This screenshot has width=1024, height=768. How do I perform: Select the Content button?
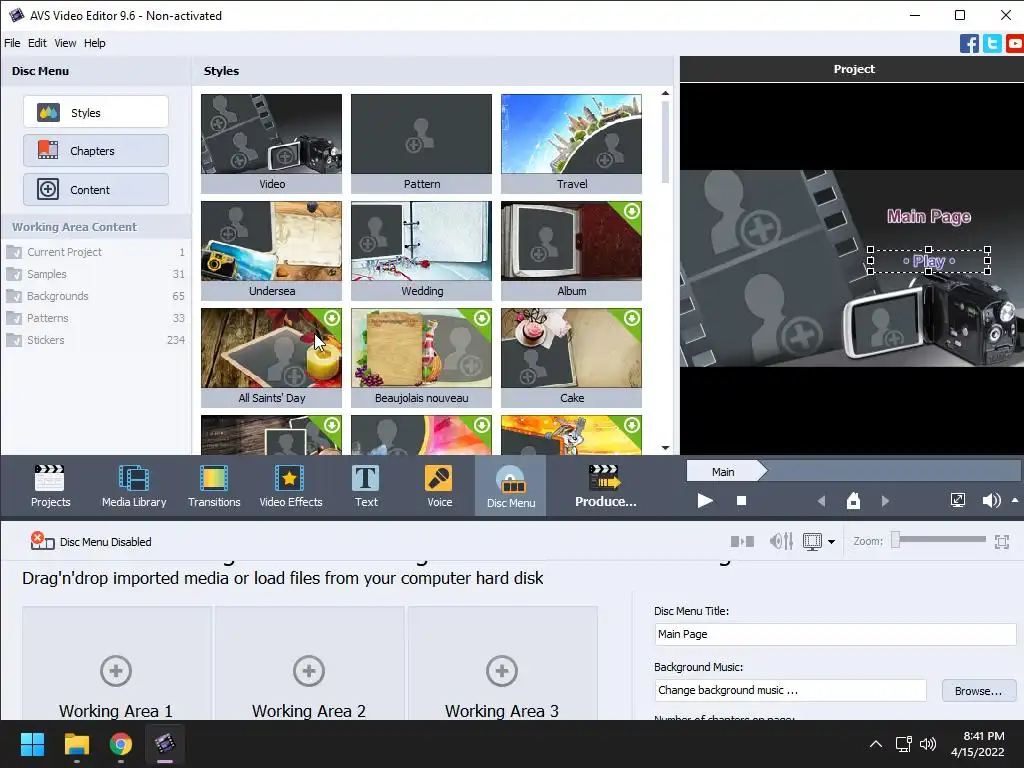point(96,189)
